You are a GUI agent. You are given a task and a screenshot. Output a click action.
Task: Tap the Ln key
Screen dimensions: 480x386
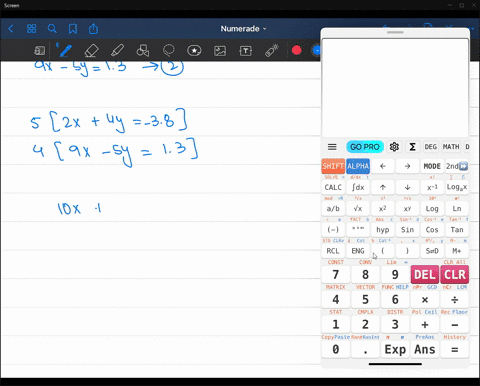pyautogui.click(x=457, y=209)
